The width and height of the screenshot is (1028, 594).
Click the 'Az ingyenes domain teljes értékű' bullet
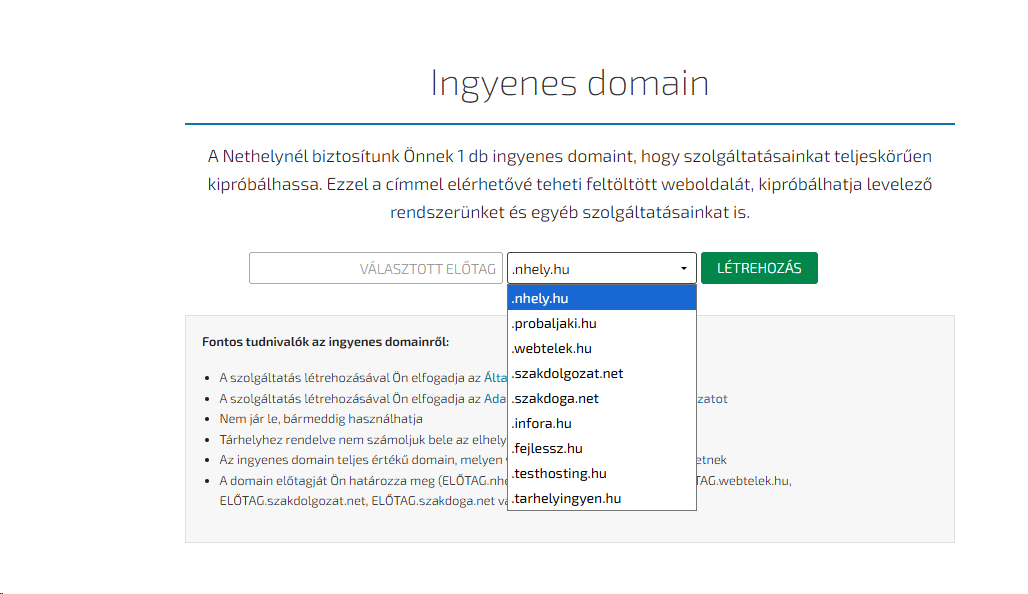click(360, 460)
